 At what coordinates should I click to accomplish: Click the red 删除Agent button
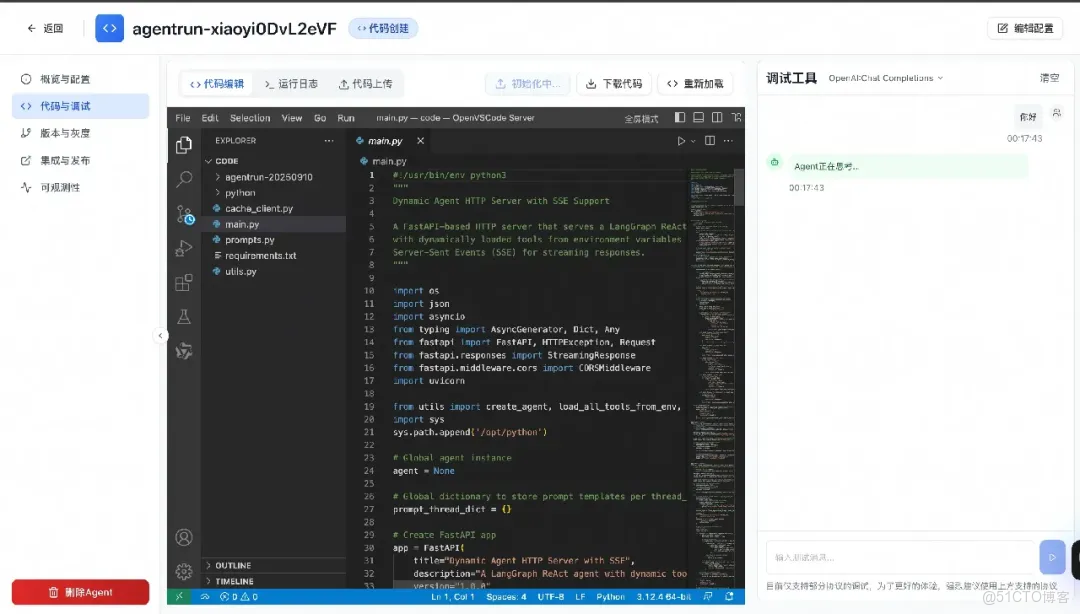[80, 591]
